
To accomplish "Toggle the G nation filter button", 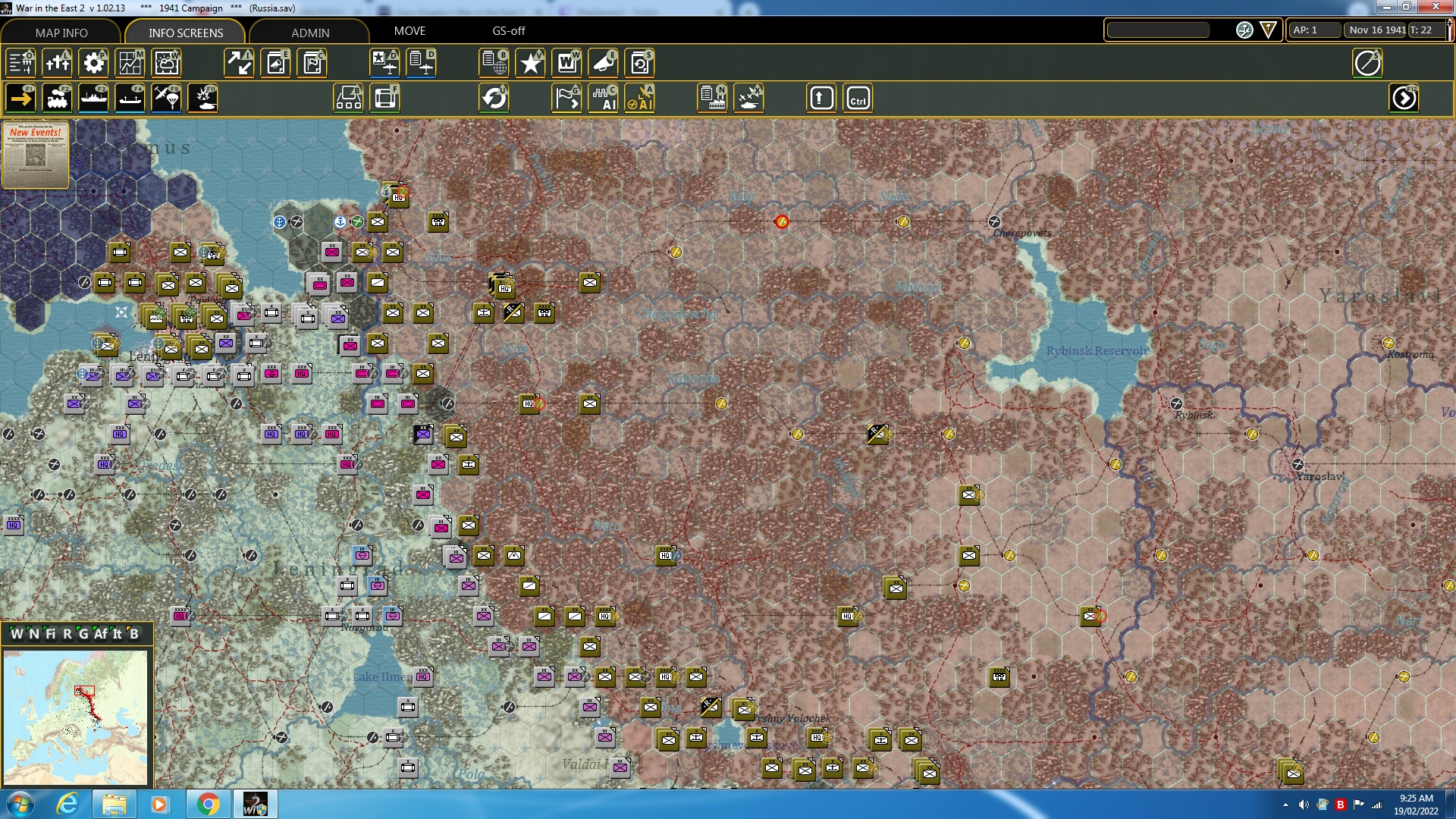I will coord(83,634).
